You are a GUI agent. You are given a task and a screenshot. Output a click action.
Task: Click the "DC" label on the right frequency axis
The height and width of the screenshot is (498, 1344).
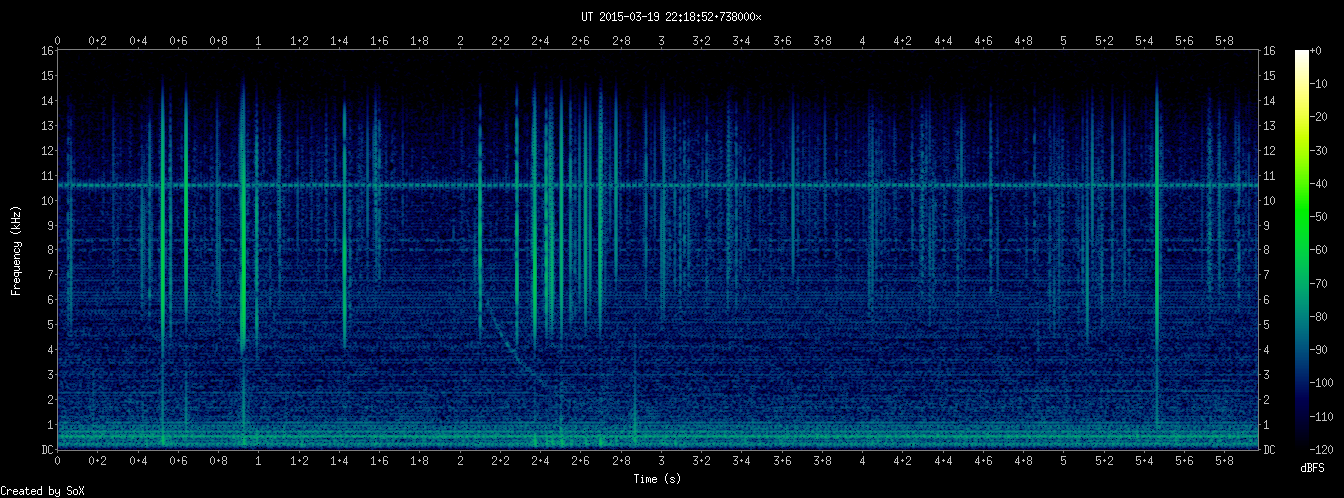point(1269,449)
